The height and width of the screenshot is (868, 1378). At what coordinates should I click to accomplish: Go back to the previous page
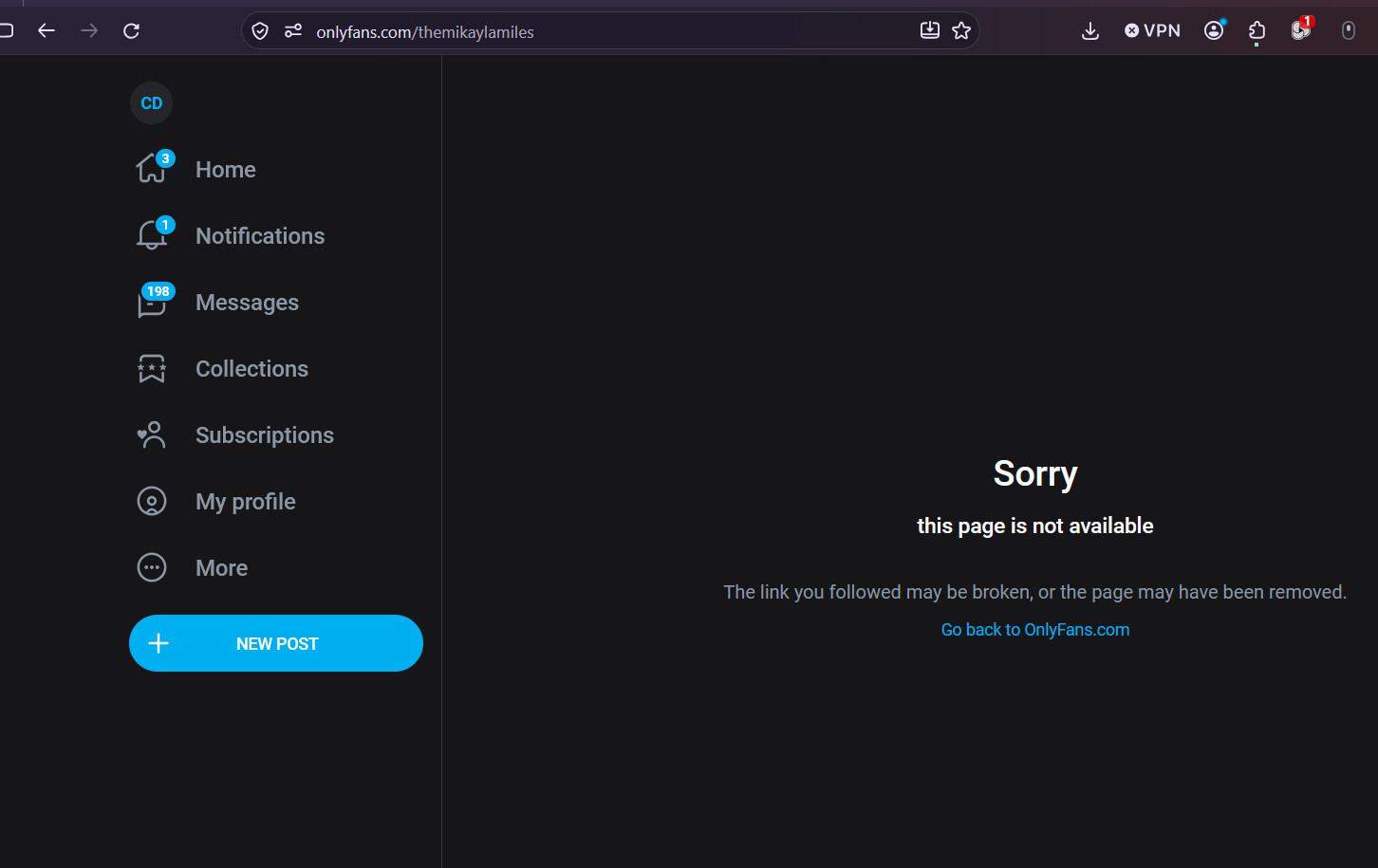pos(46,31)
